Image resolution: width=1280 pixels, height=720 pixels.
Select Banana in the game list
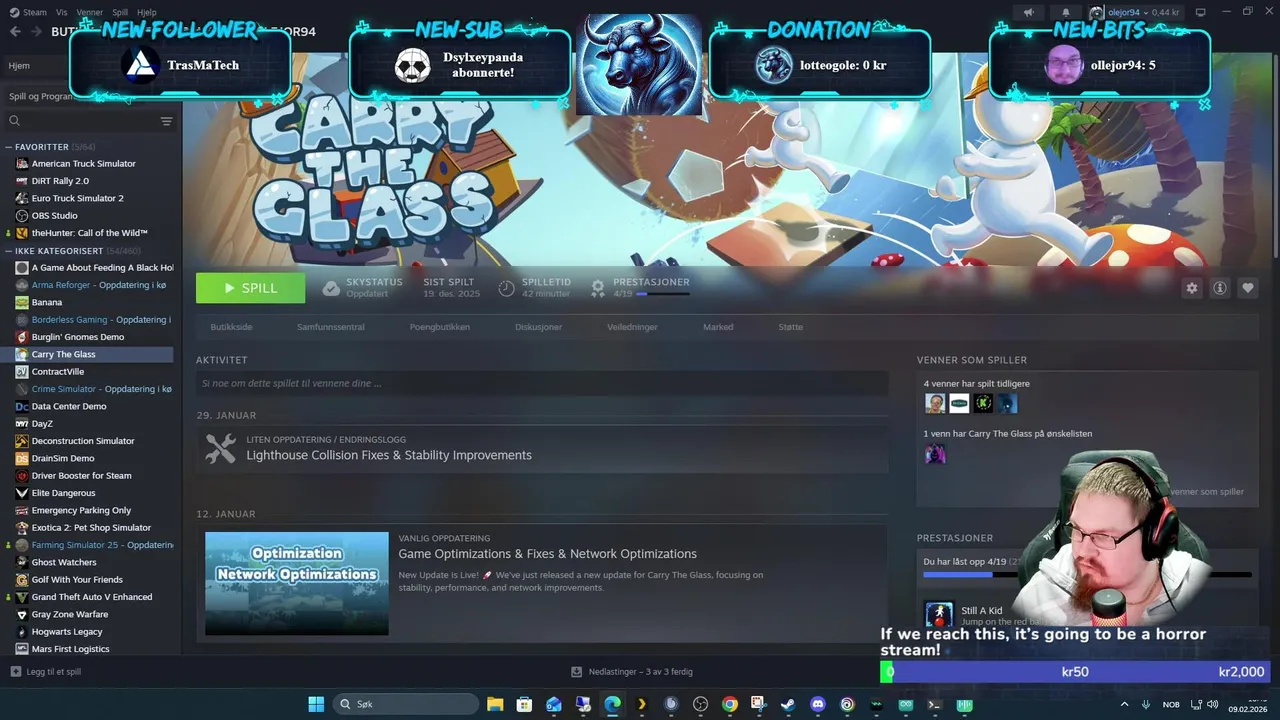point(46,302)
